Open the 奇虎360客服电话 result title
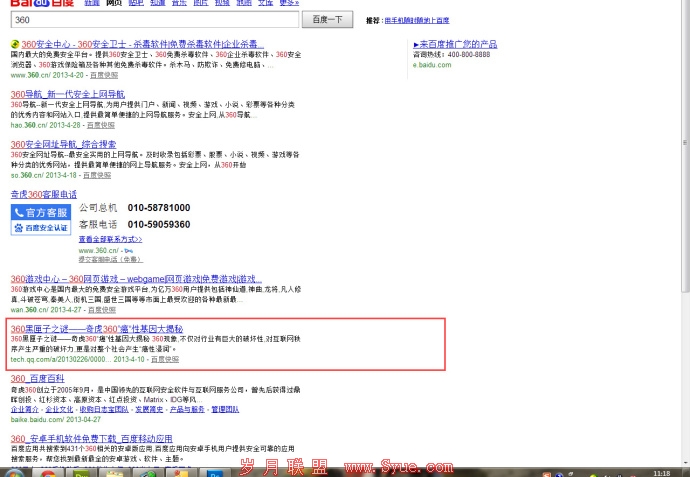Viewport: 690px width, 477px height. pyautogui.click(x=44, y=194)
